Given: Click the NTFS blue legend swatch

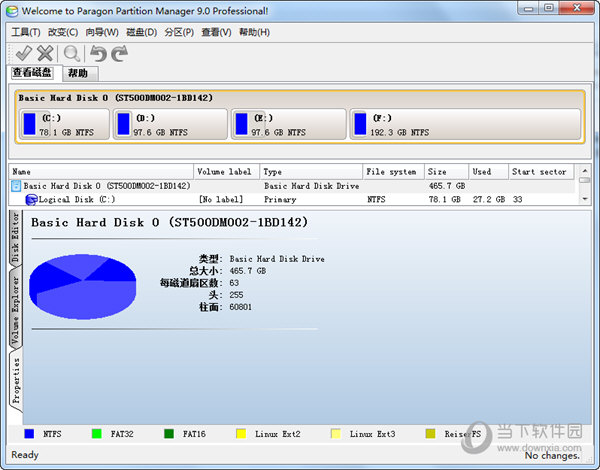Looking at the screenshot, I should 29,434.
